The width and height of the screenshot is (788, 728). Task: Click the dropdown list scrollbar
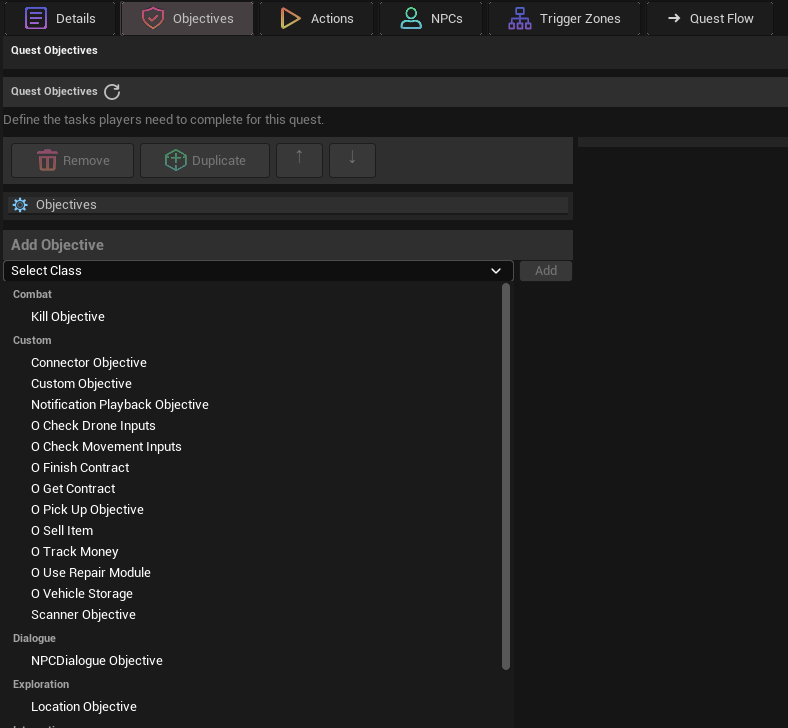(506, 476)
